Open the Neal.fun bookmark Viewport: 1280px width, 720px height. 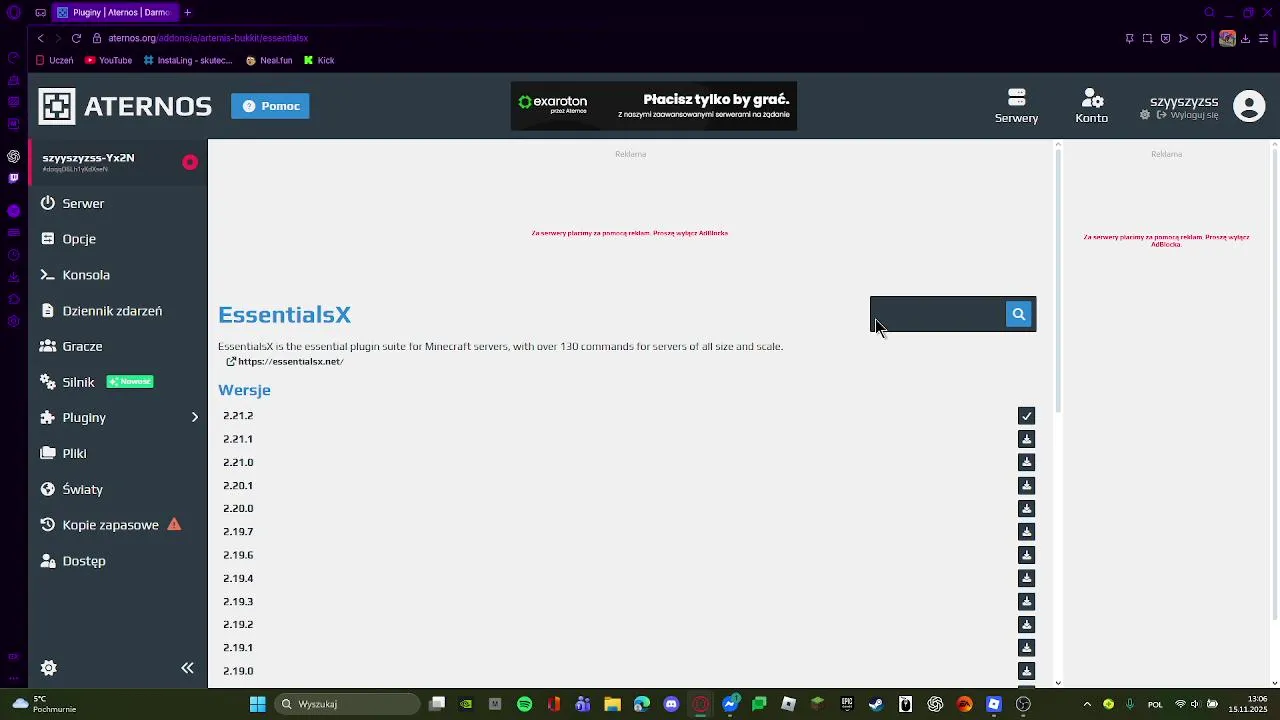click(x=268, y=60)
